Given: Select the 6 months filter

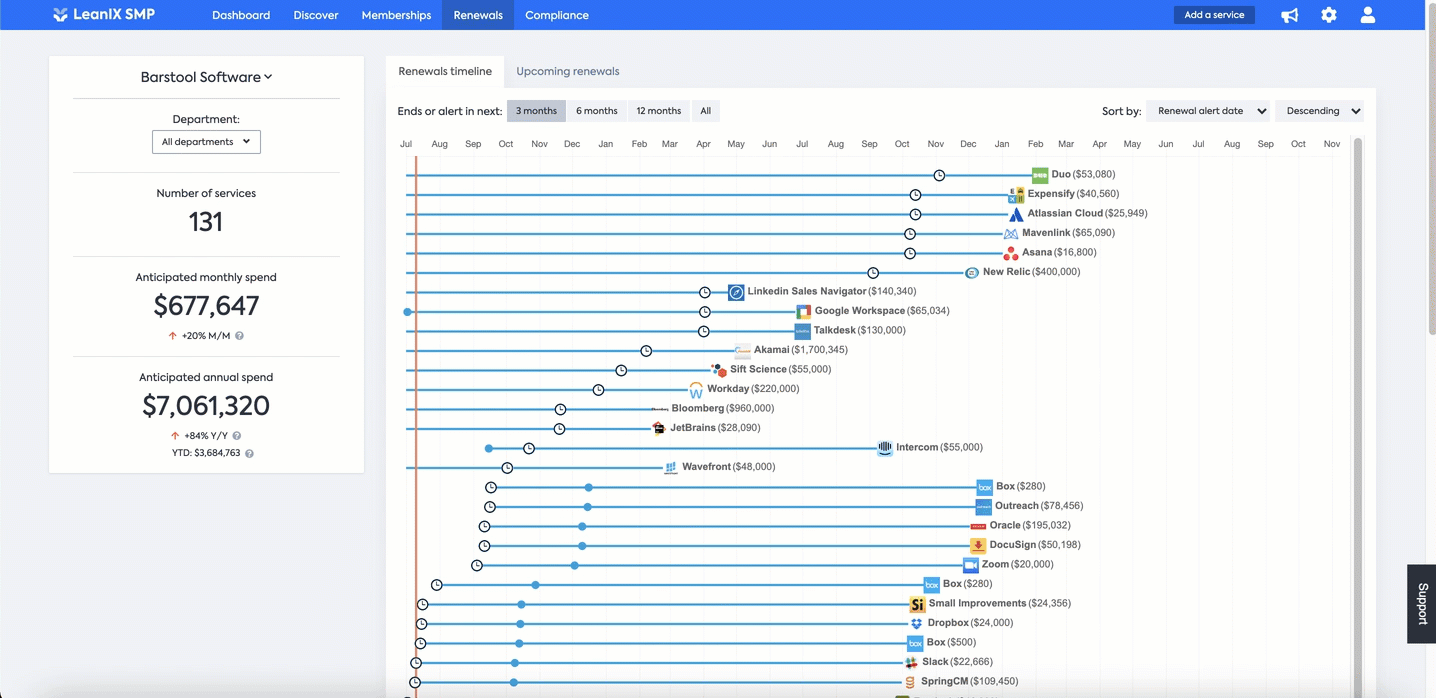Looking at the screenshot, I should [597, 111].
